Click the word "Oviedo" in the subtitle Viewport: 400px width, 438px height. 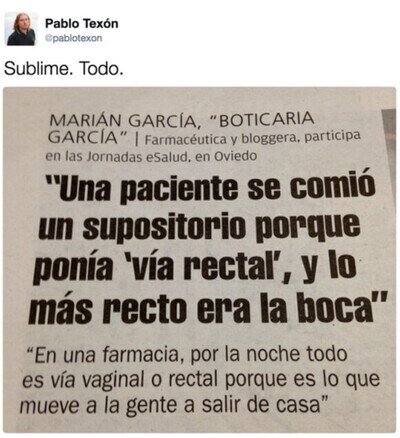(235, 156)
